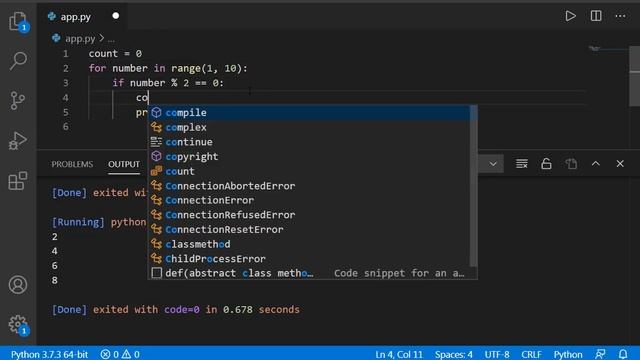Image resolution: width=640 pixels, height=360 pixels.
Task: Choose def abstract class method snippet
Action: [309, 273]
